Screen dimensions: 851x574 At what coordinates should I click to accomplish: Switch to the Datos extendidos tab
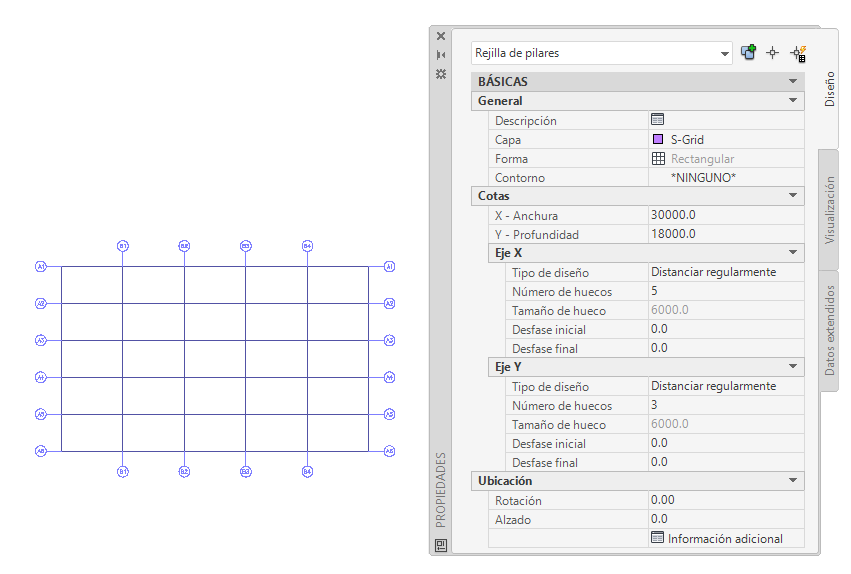coord(829,330)
